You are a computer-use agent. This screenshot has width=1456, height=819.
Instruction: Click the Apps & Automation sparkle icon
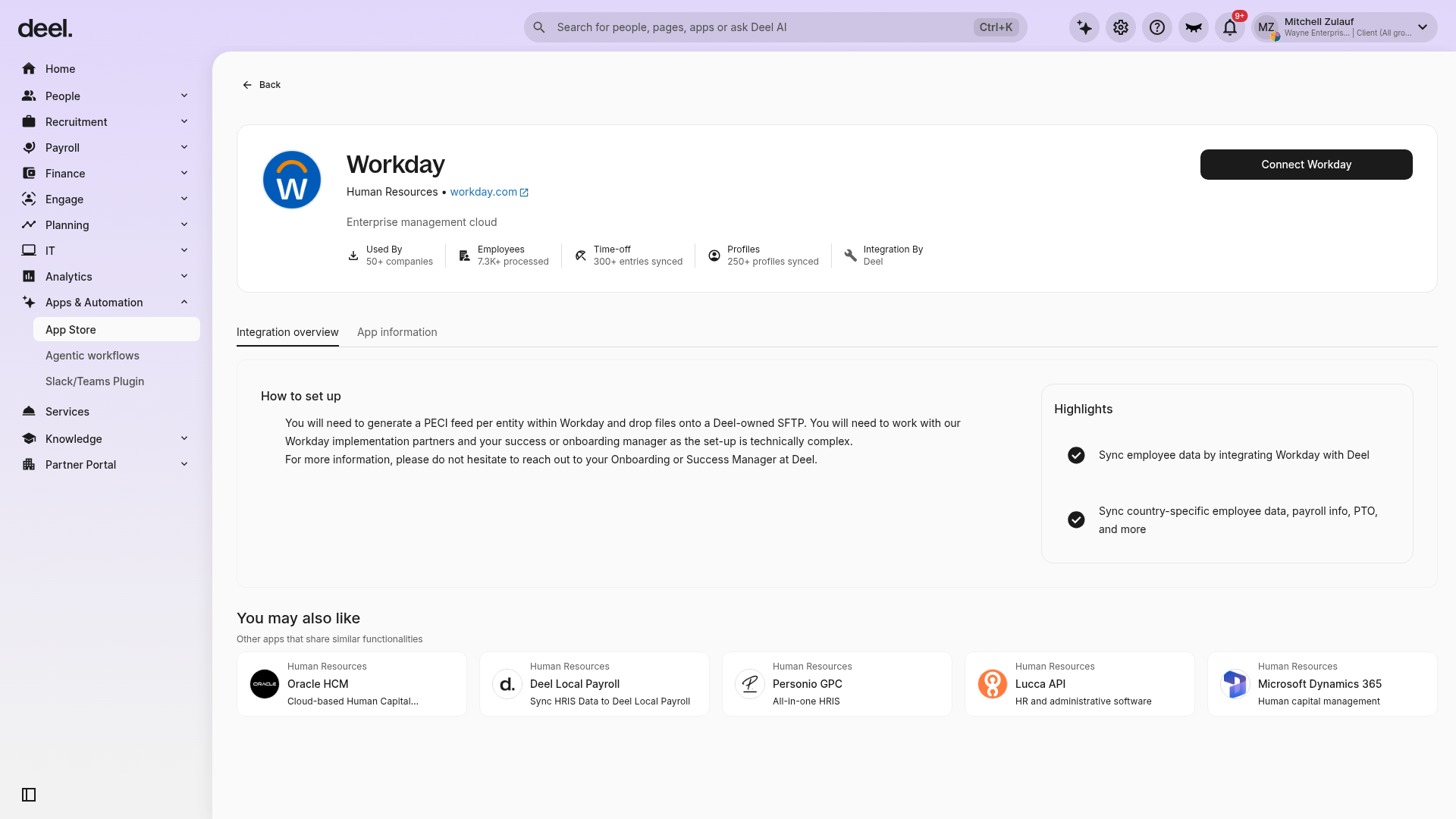tap(29, 303)
